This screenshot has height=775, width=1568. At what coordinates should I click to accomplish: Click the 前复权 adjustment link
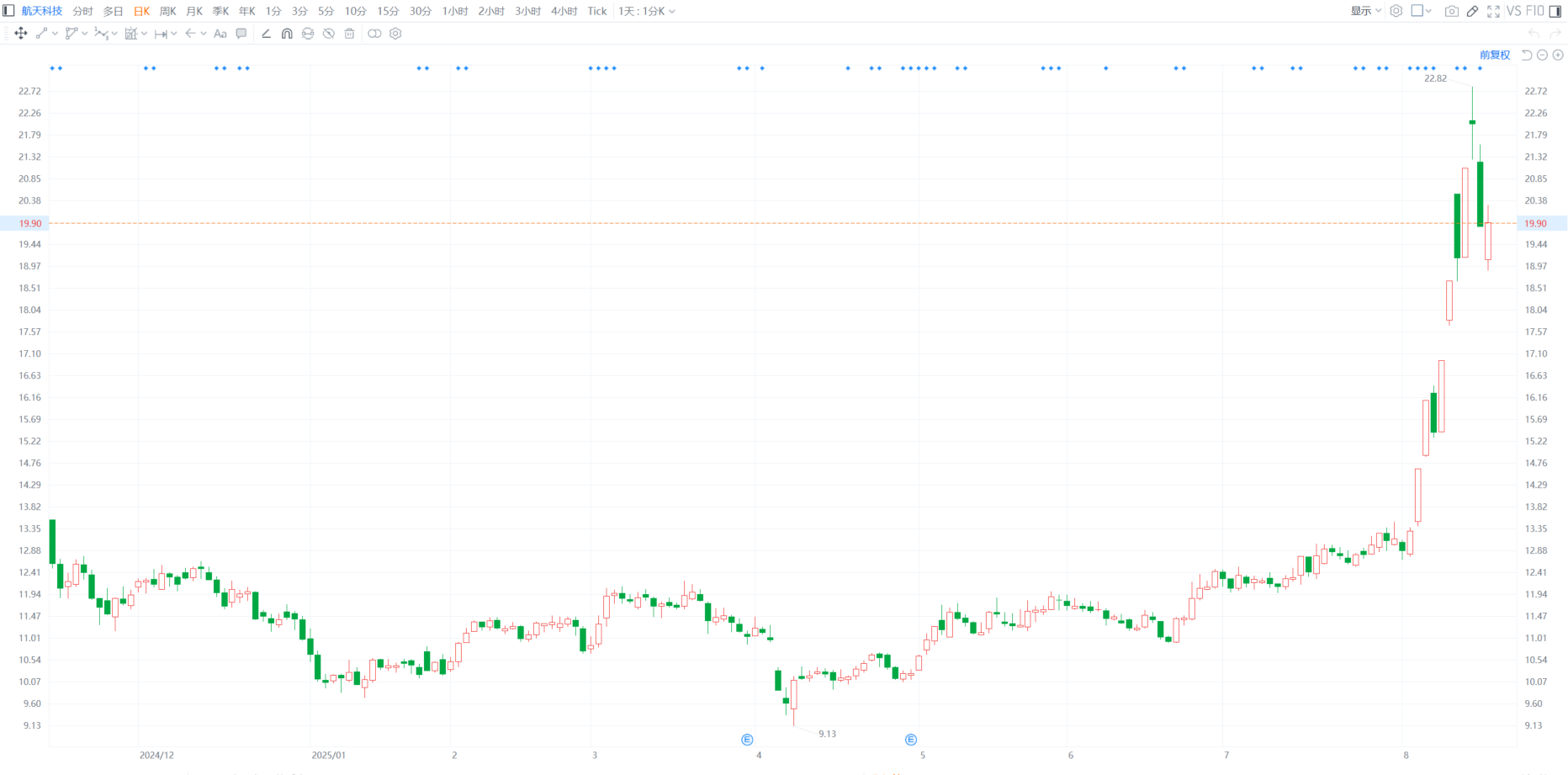click(x=1495, y=55)
